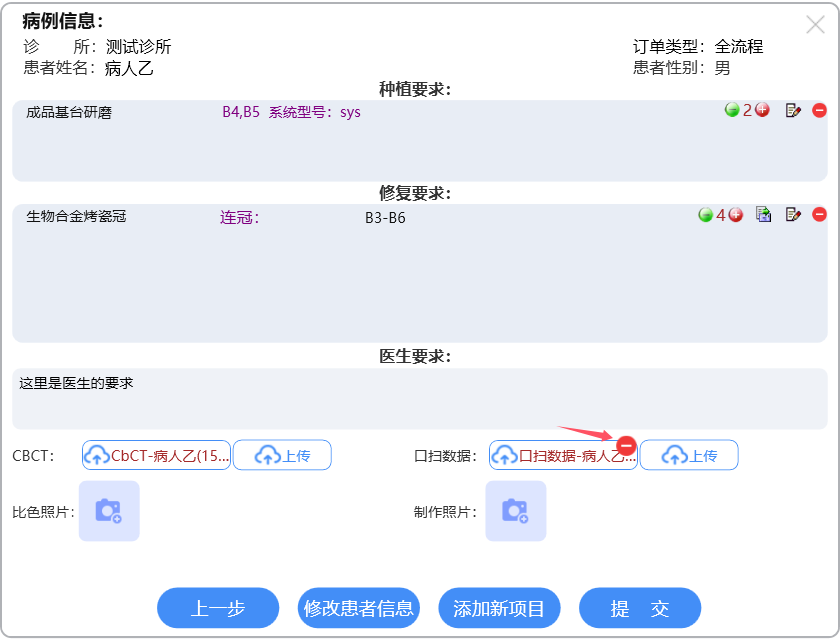Edit the 成品基台研磨 implant requirement
The image size is (840, 640).
click(x=793, y=111)
